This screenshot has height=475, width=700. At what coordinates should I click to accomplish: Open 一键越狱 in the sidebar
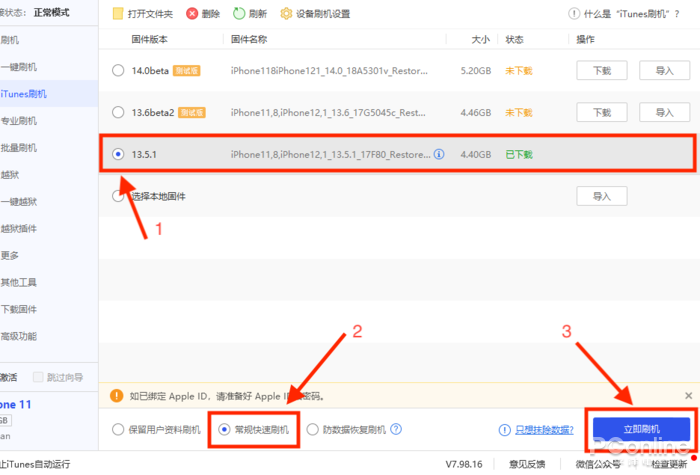[19, 202]
